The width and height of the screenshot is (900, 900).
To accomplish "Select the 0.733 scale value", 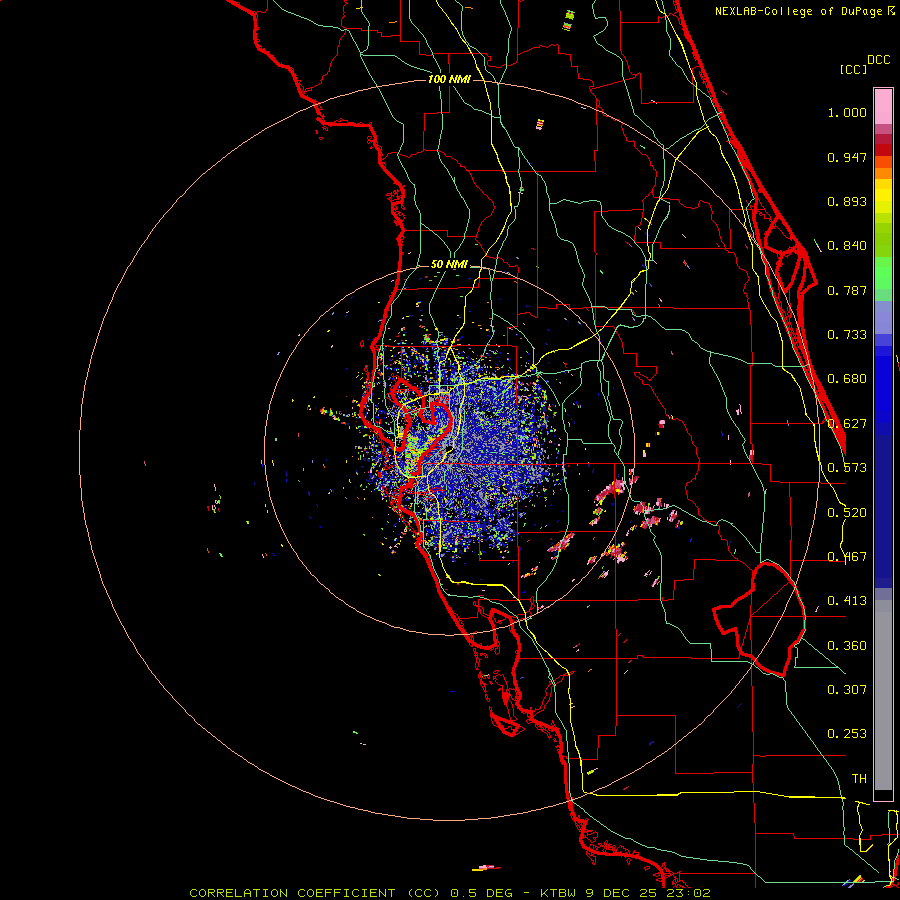I will [847, 335].
